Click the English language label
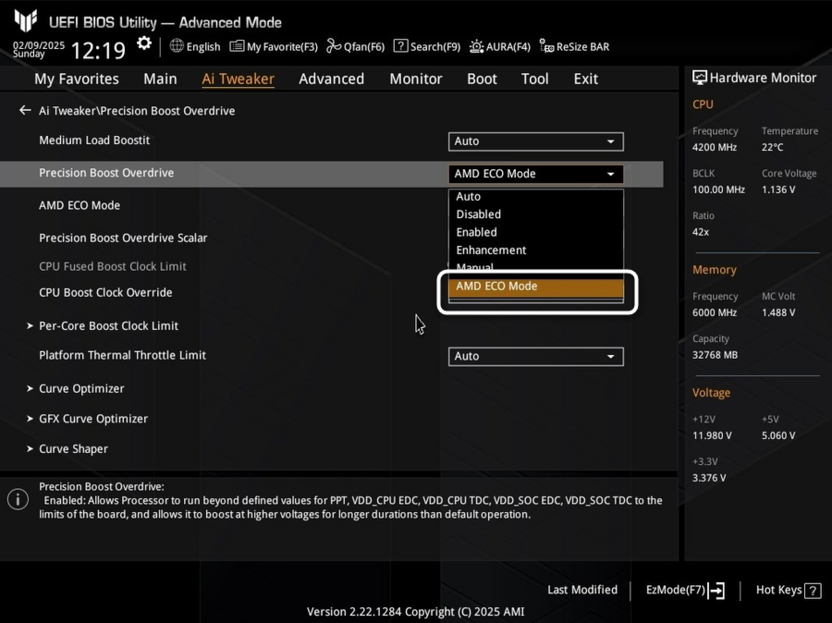Image resolution: width=832 pixels, height=623 pixels. click(x=203, y=47)
